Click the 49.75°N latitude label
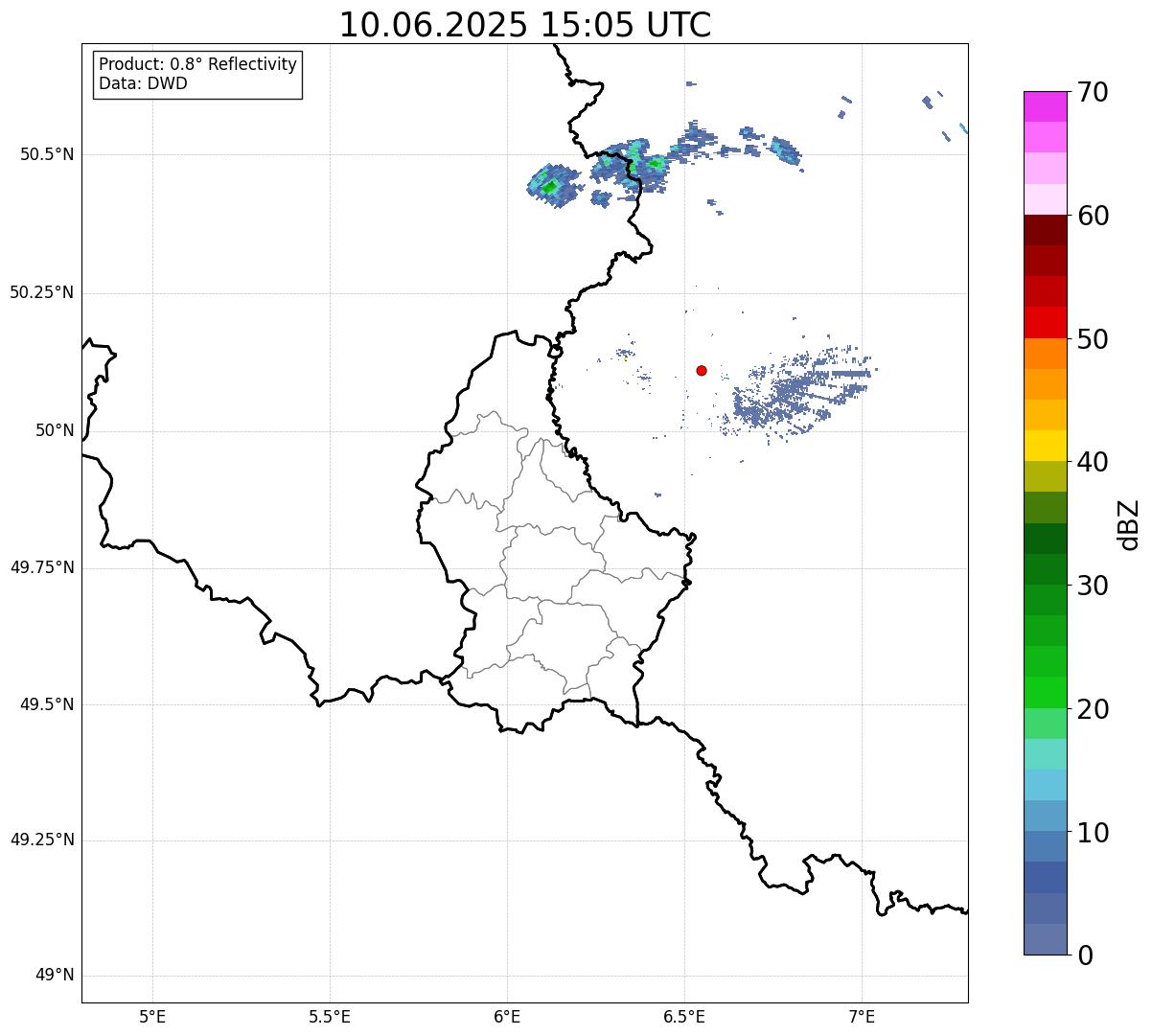 click(x=41, y=567)
